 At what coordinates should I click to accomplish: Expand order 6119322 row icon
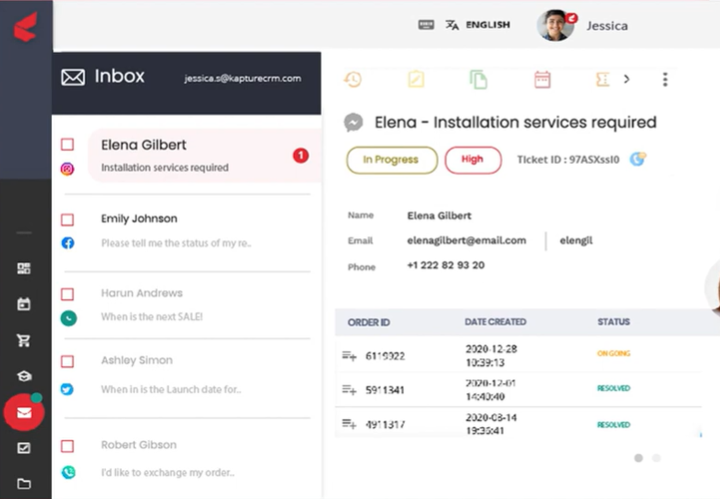(x=349, y=356)
